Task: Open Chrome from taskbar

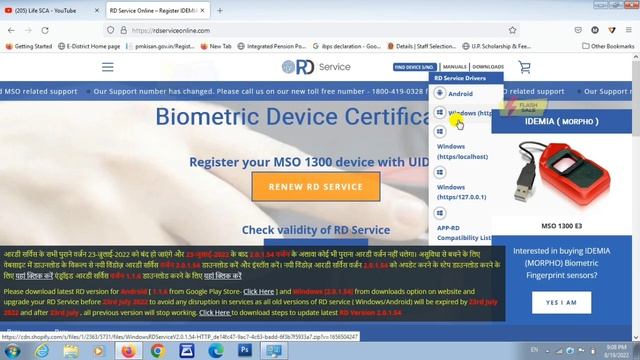Action: click(158, 351)
